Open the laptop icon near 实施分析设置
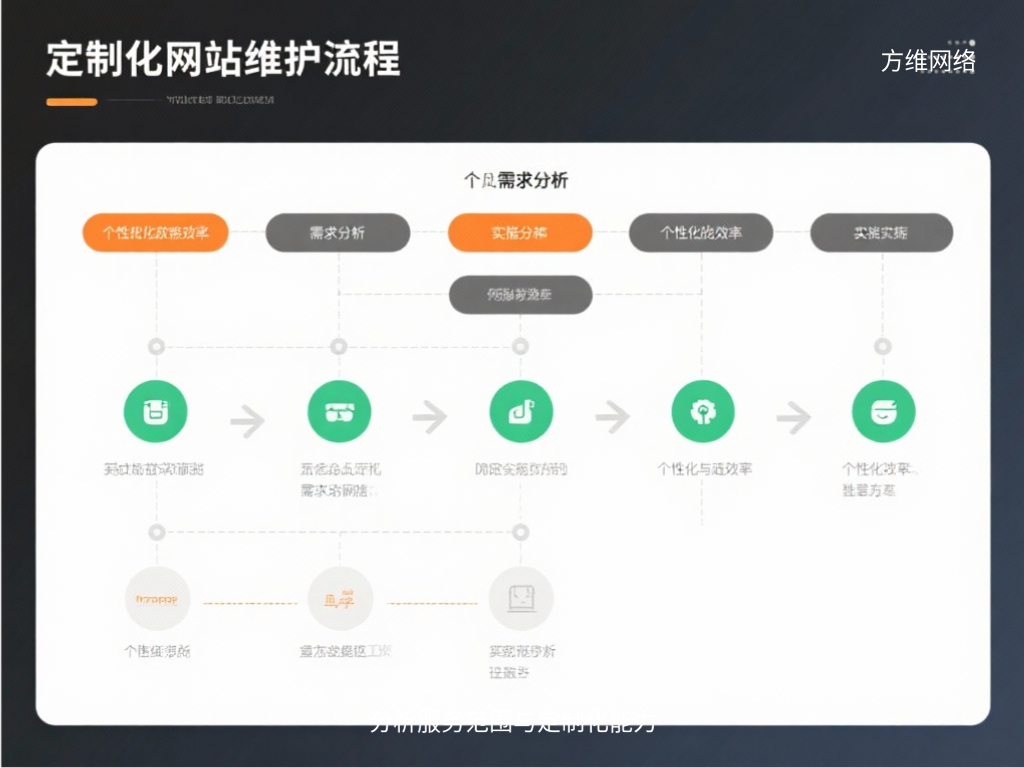The width and height of the screenshot is (1024, 768). coord(521,598)
